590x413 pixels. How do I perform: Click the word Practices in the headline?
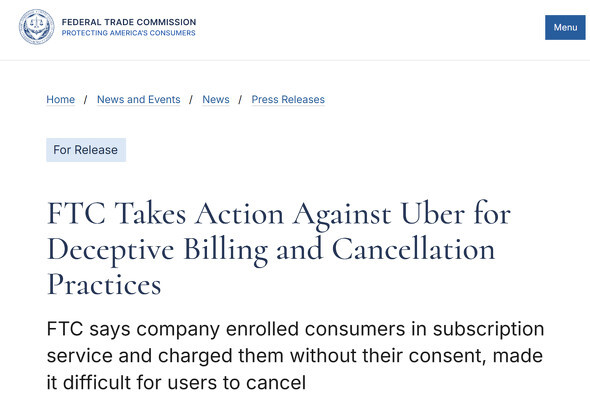[104, 285]
